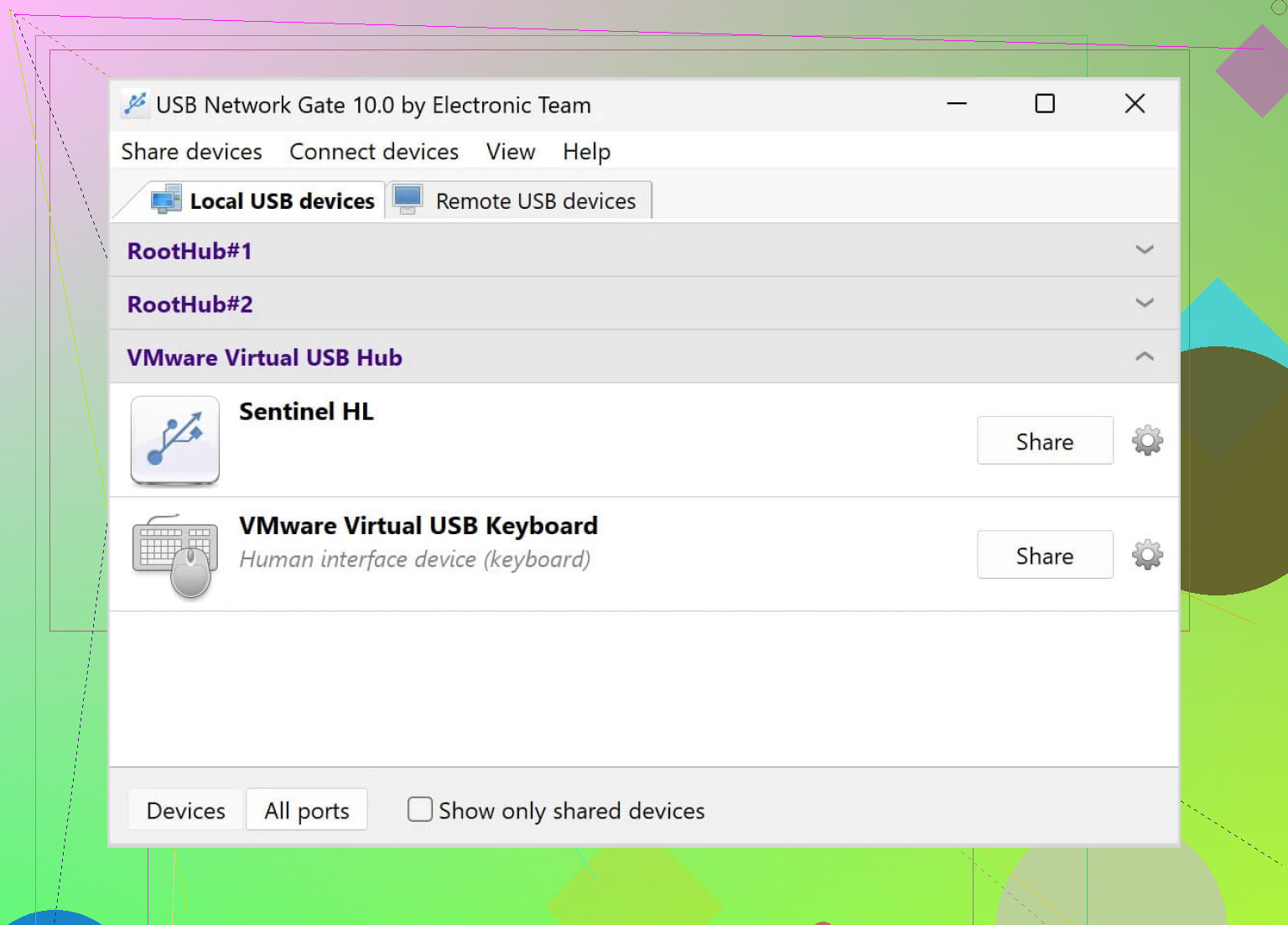This screenshot has width=1288, height=925.
Task: Open settings gear for Sentinel HL
Action: pyautogui.click(x=1147, y=440)
